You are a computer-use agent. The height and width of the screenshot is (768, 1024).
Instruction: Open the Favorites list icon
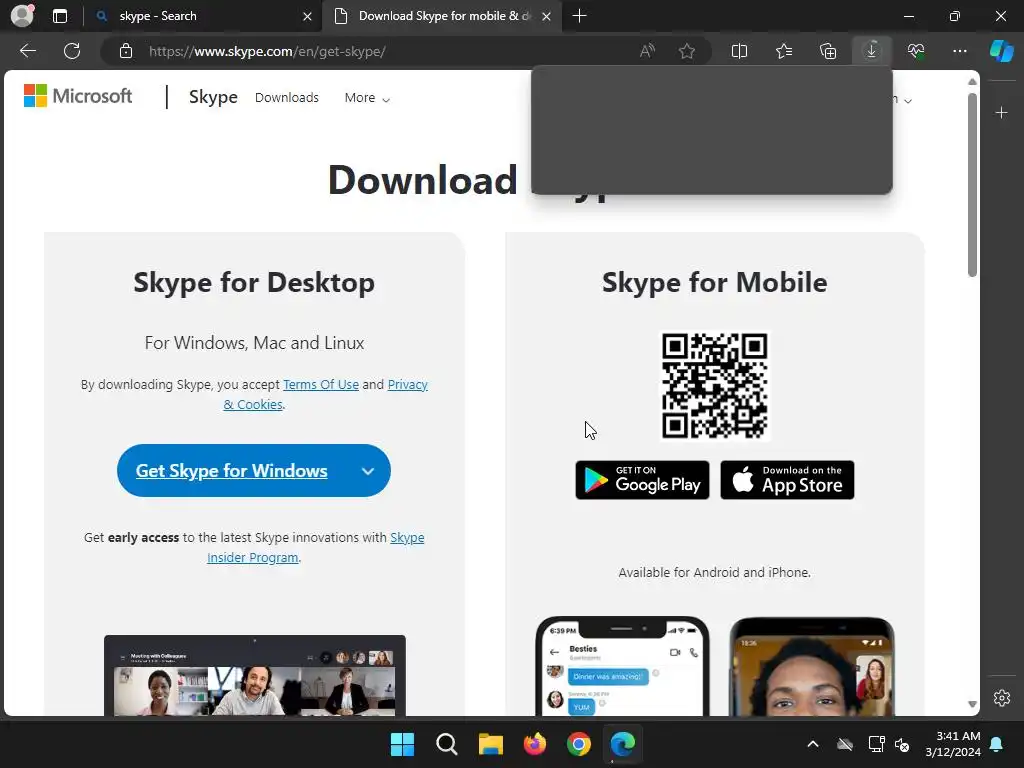pos(784,51)
